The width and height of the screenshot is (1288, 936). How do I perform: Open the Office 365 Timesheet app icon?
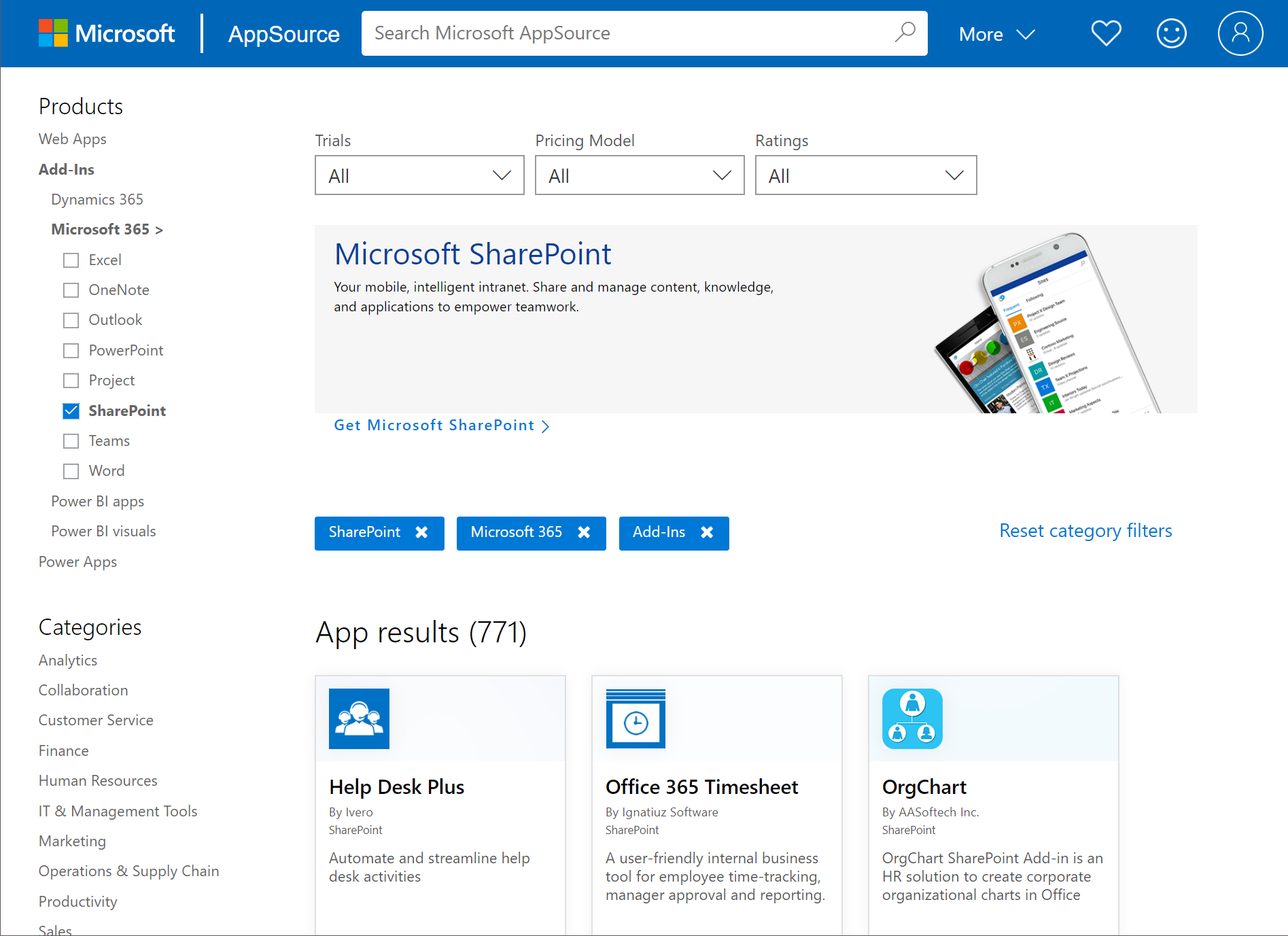(x=636, y=718)
